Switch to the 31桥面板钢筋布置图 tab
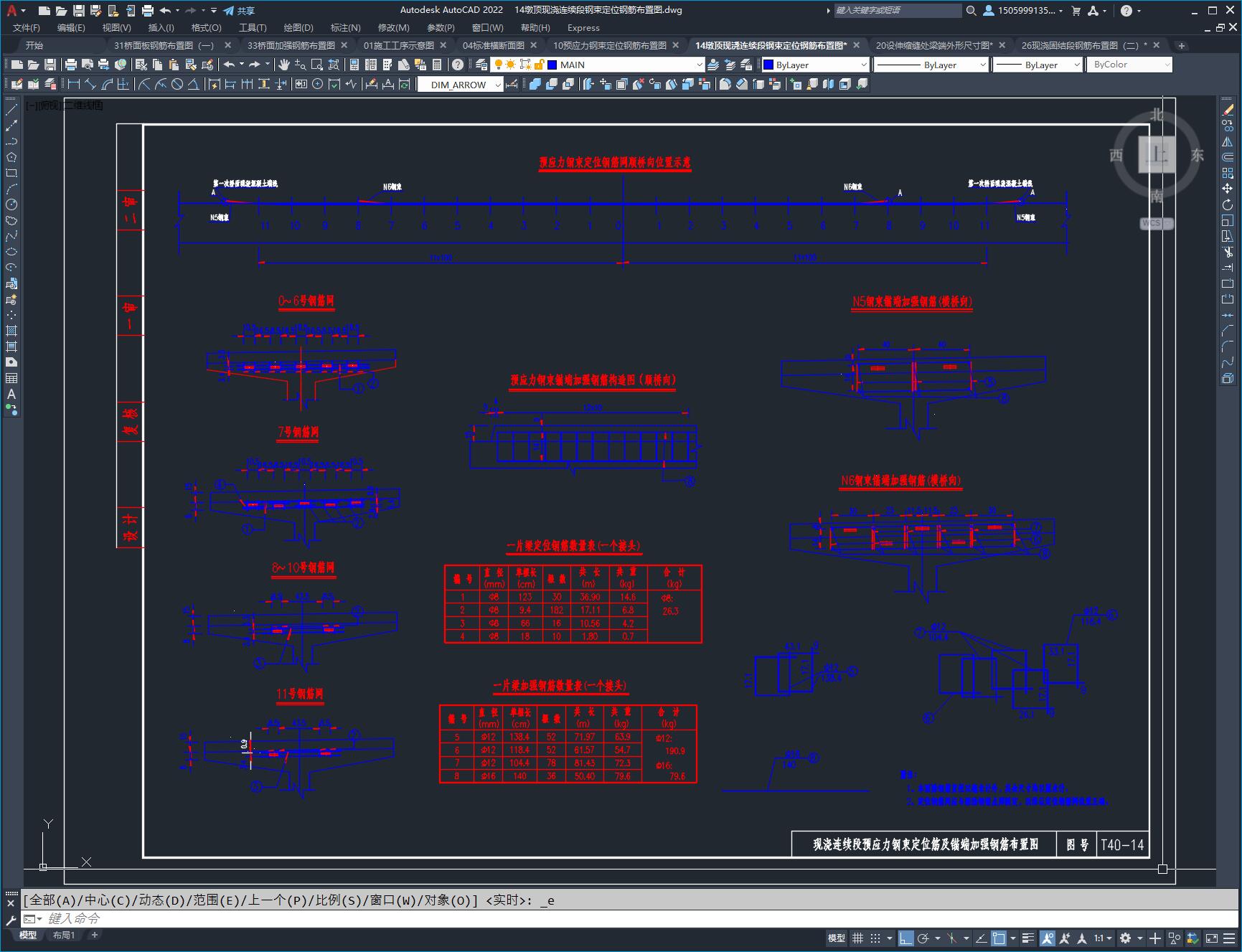Screen dimensions: 1242x952 (x=164, y=45)
